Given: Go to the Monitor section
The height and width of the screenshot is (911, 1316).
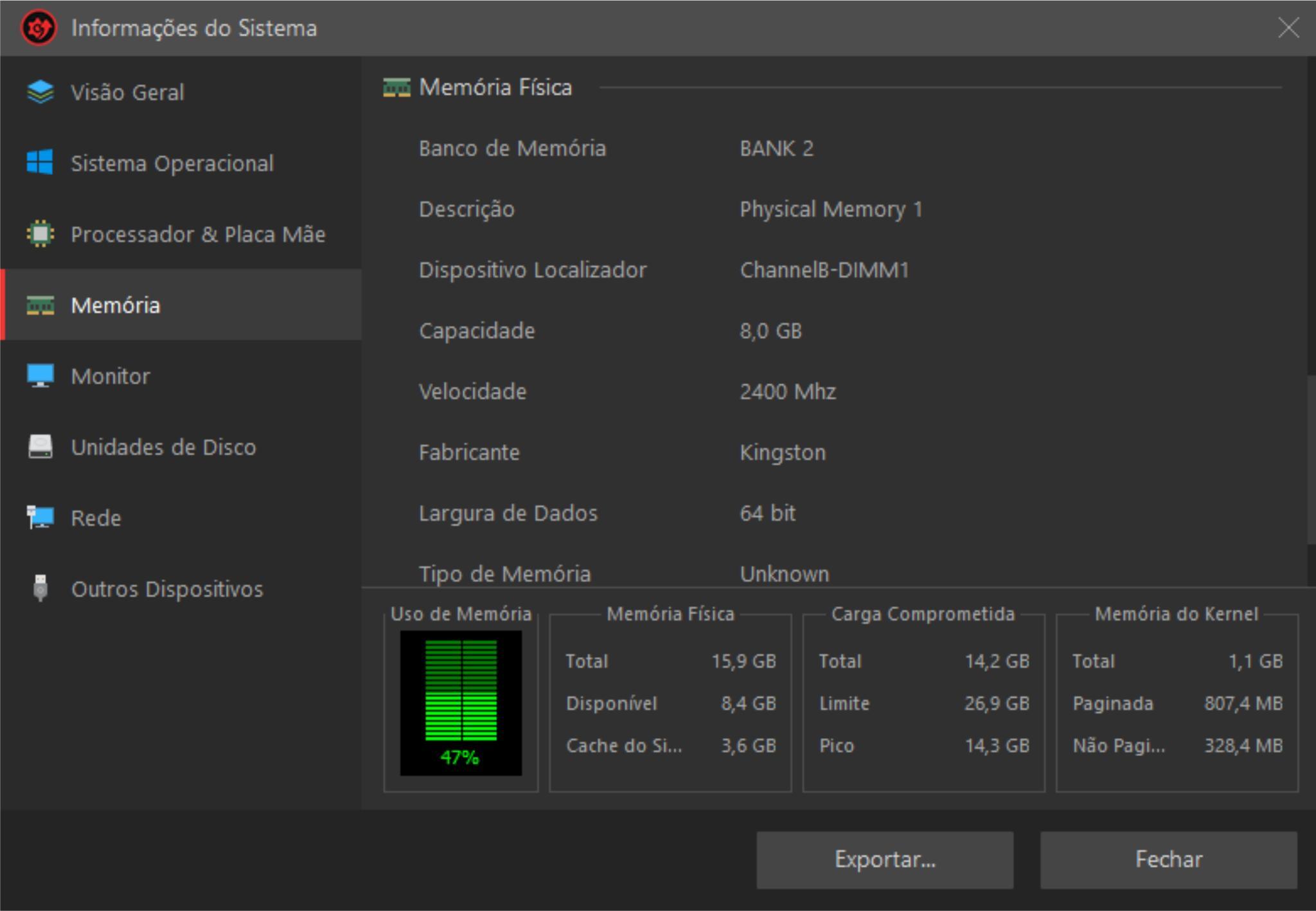Looking at the screenshot, I should click(x=181, y=375).
